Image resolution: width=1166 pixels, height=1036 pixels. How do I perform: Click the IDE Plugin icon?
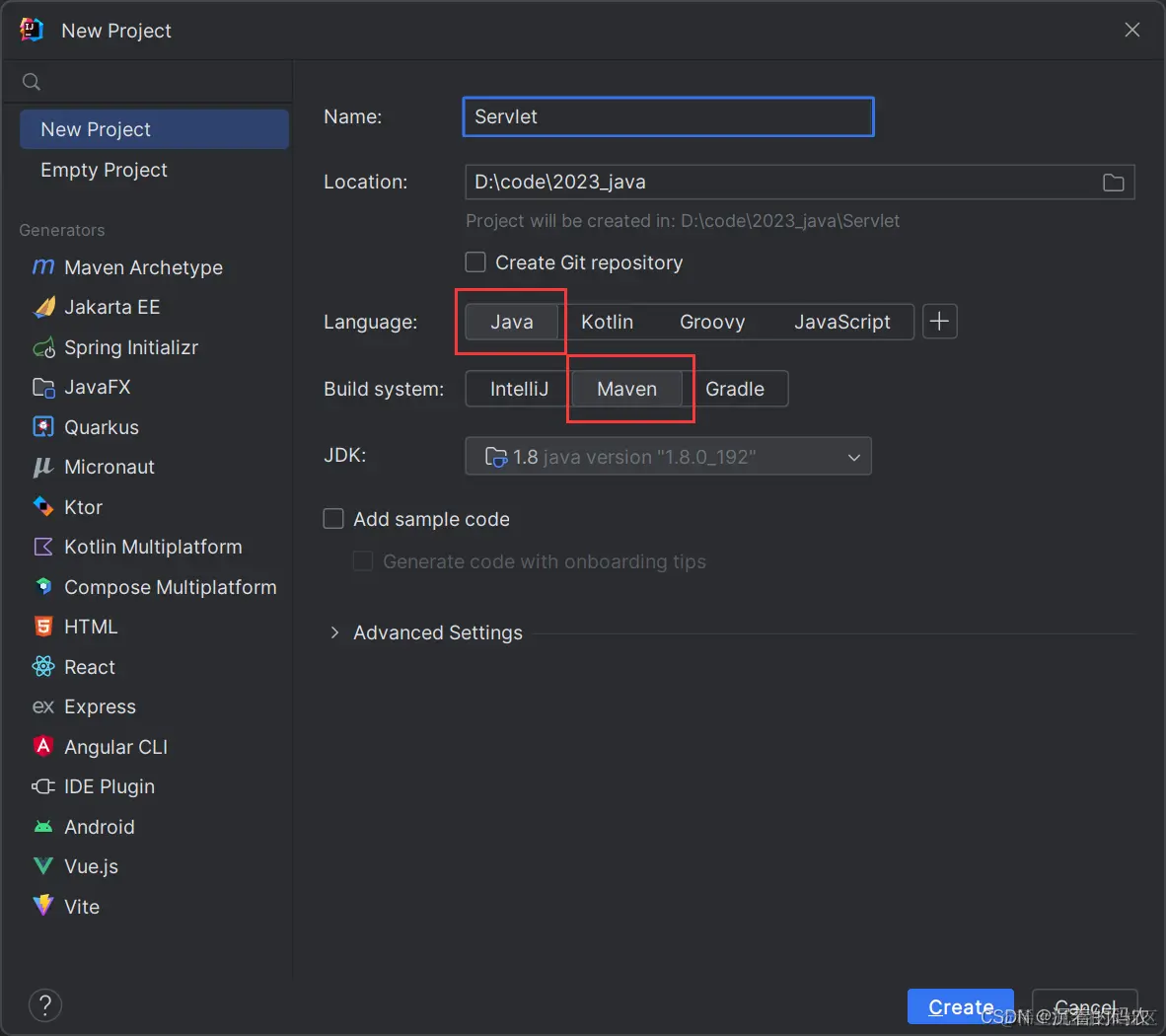coord(43,786)
